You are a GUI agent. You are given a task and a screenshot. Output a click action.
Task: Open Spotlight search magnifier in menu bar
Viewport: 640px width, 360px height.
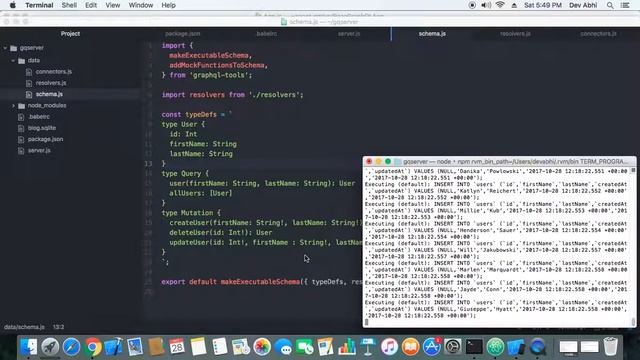pos(610,5)
